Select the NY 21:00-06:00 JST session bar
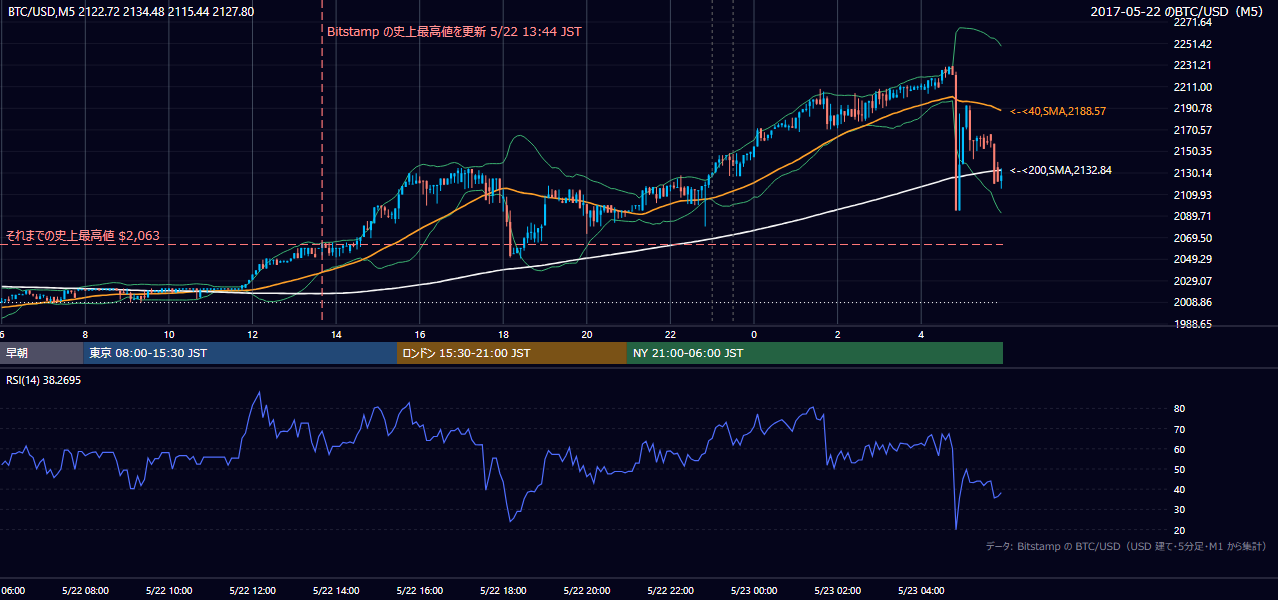1278x600 pixels. pos(815,353)
